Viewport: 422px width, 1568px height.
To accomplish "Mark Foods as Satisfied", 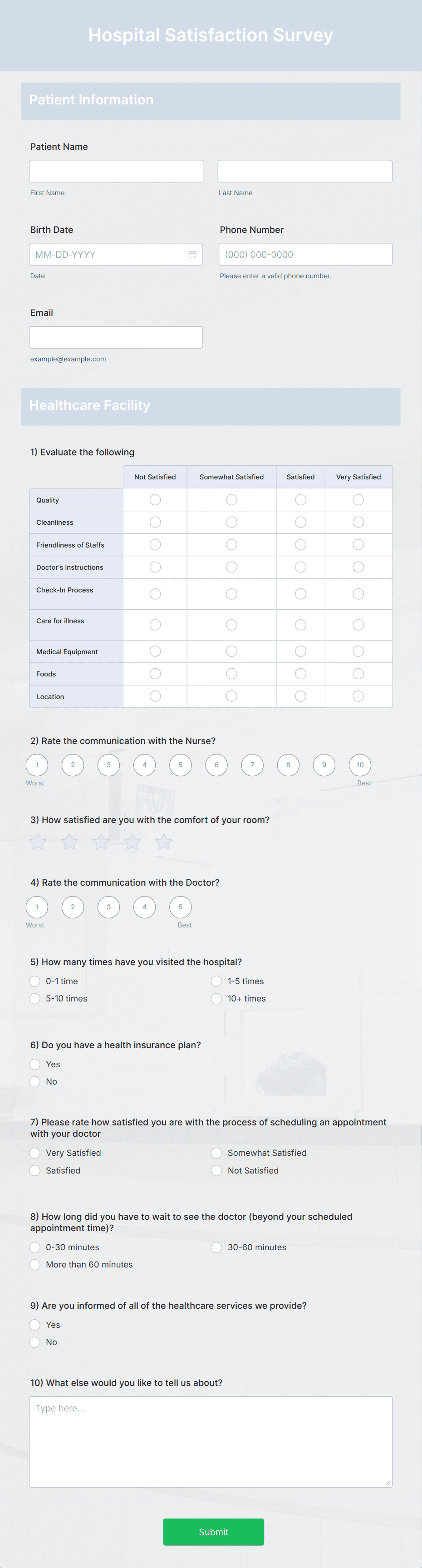I will (x=300, y=673).
